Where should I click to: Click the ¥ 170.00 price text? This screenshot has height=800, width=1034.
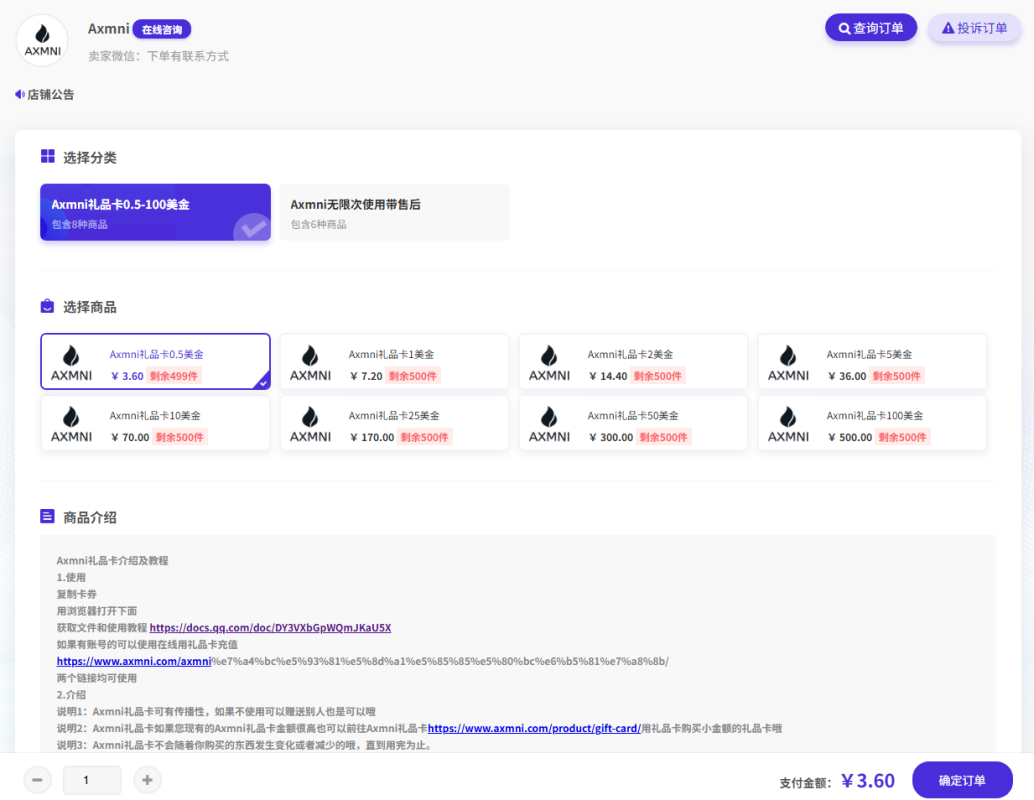(x=372, y=437)
